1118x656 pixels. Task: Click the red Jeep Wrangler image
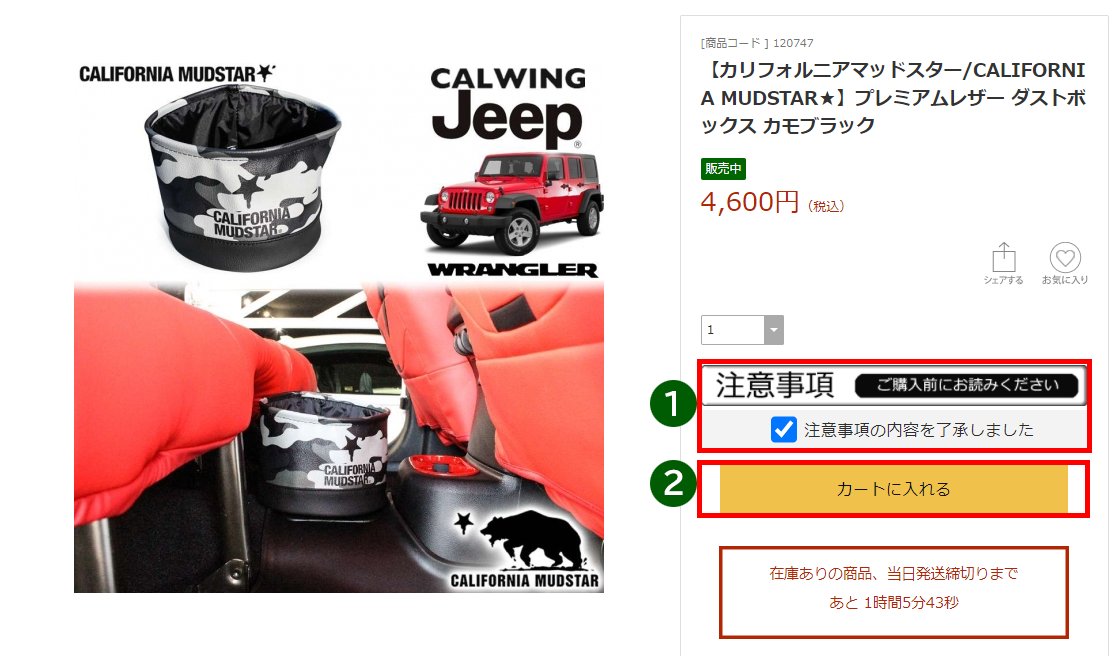click(512, 203)
